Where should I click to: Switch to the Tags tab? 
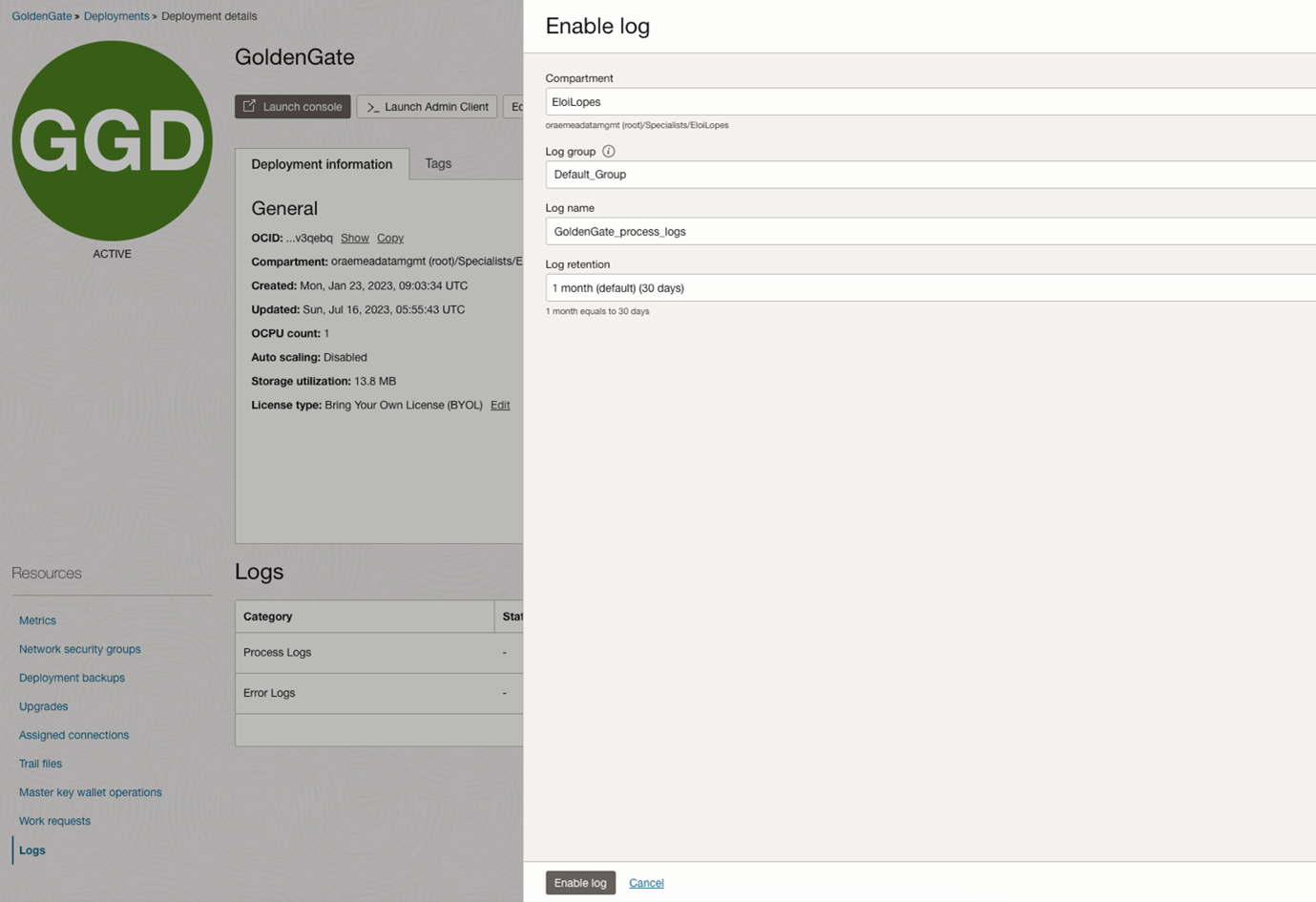[438, 163]
